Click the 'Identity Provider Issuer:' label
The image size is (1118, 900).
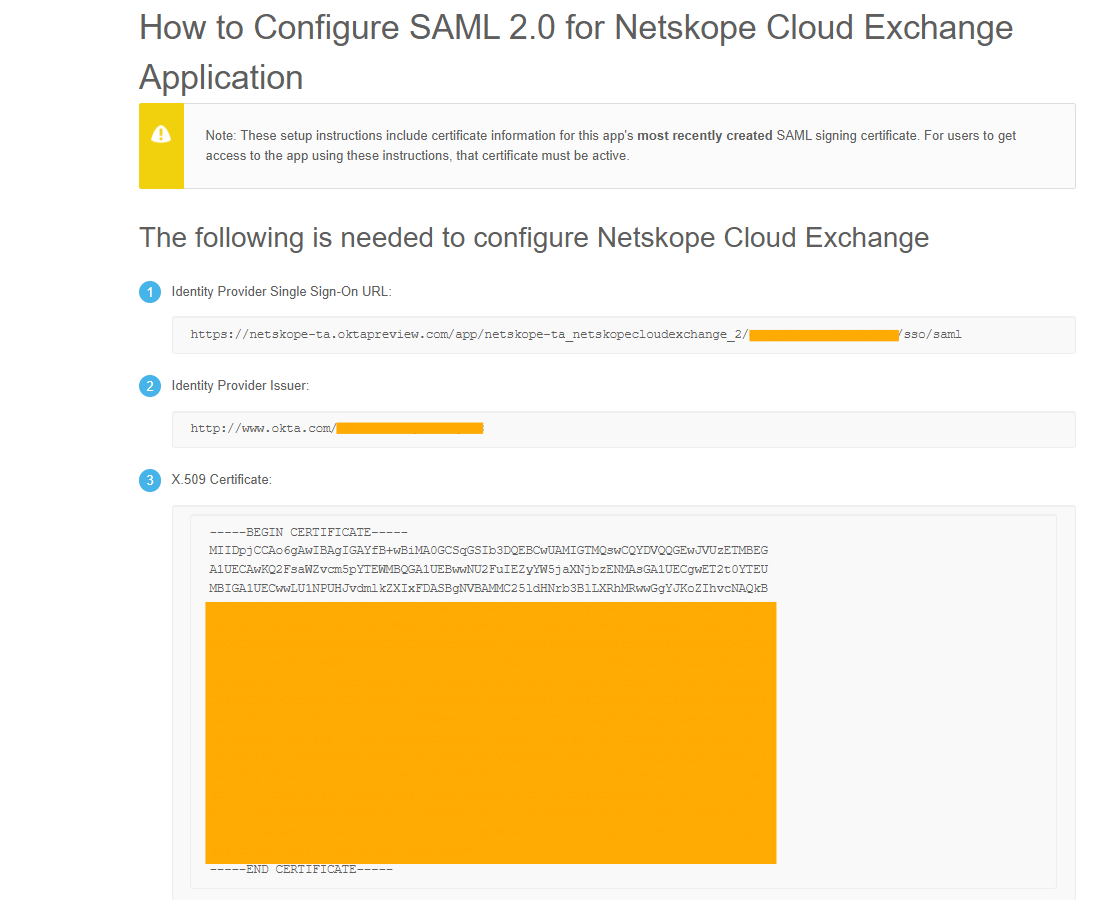click(x=240, y=385)
